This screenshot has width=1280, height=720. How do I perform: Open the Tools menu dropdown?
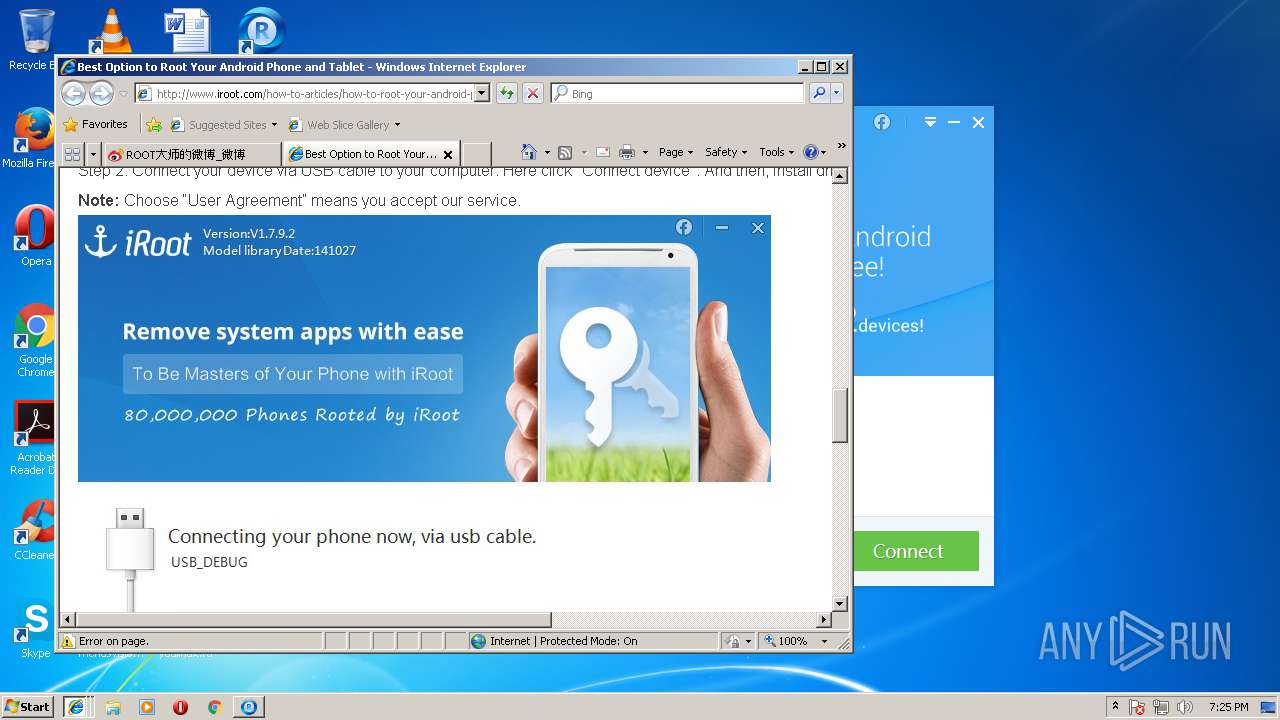[776, 152]
